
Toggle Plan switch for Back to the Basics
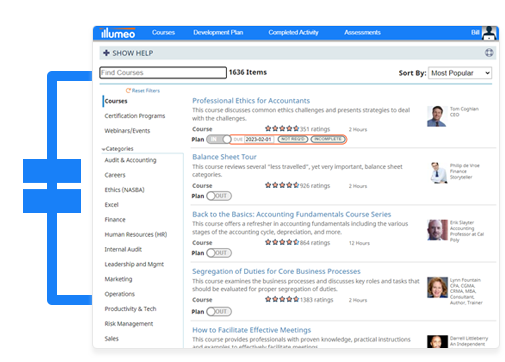click(x=219, y=253)
